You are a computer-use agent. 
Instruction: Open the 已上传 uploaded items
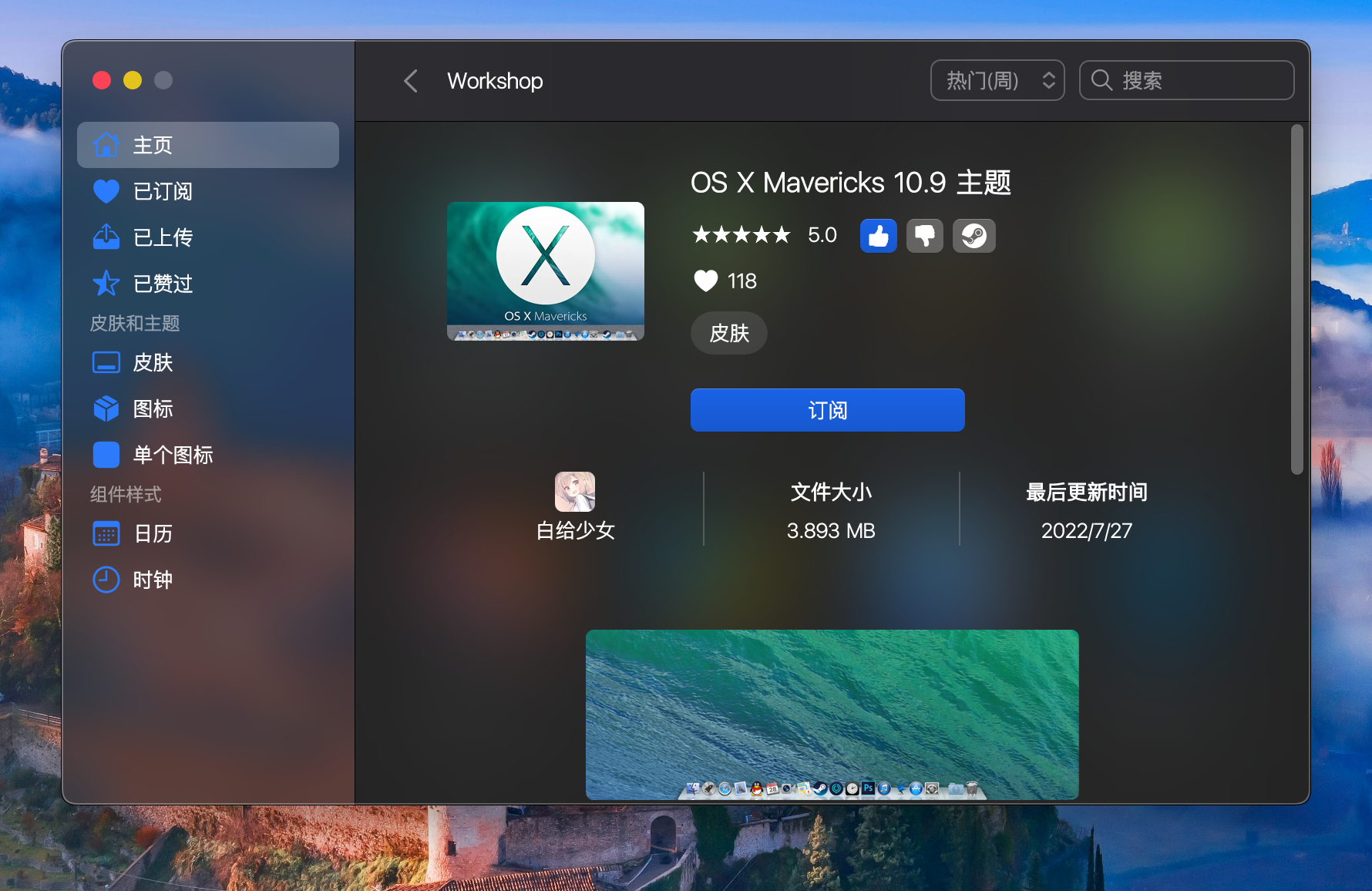point(208,237)
